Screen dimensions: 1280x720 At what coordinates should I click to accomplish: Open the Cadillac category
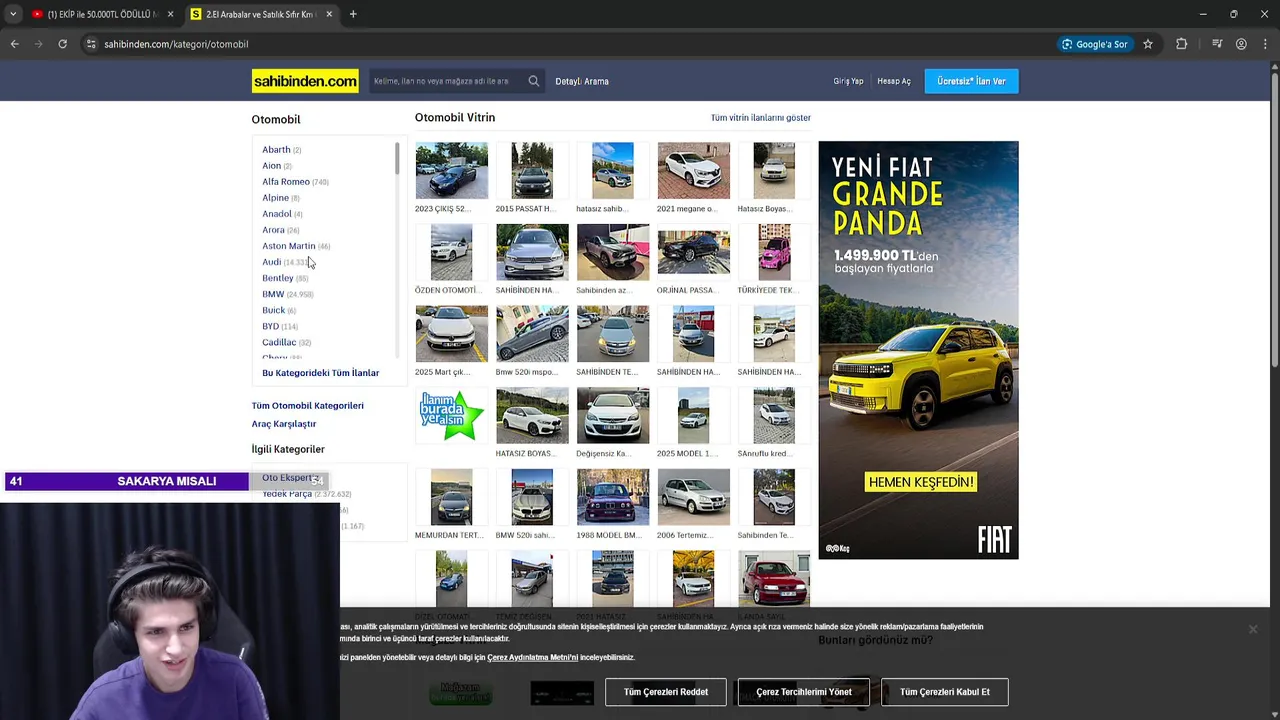[279, 342]
